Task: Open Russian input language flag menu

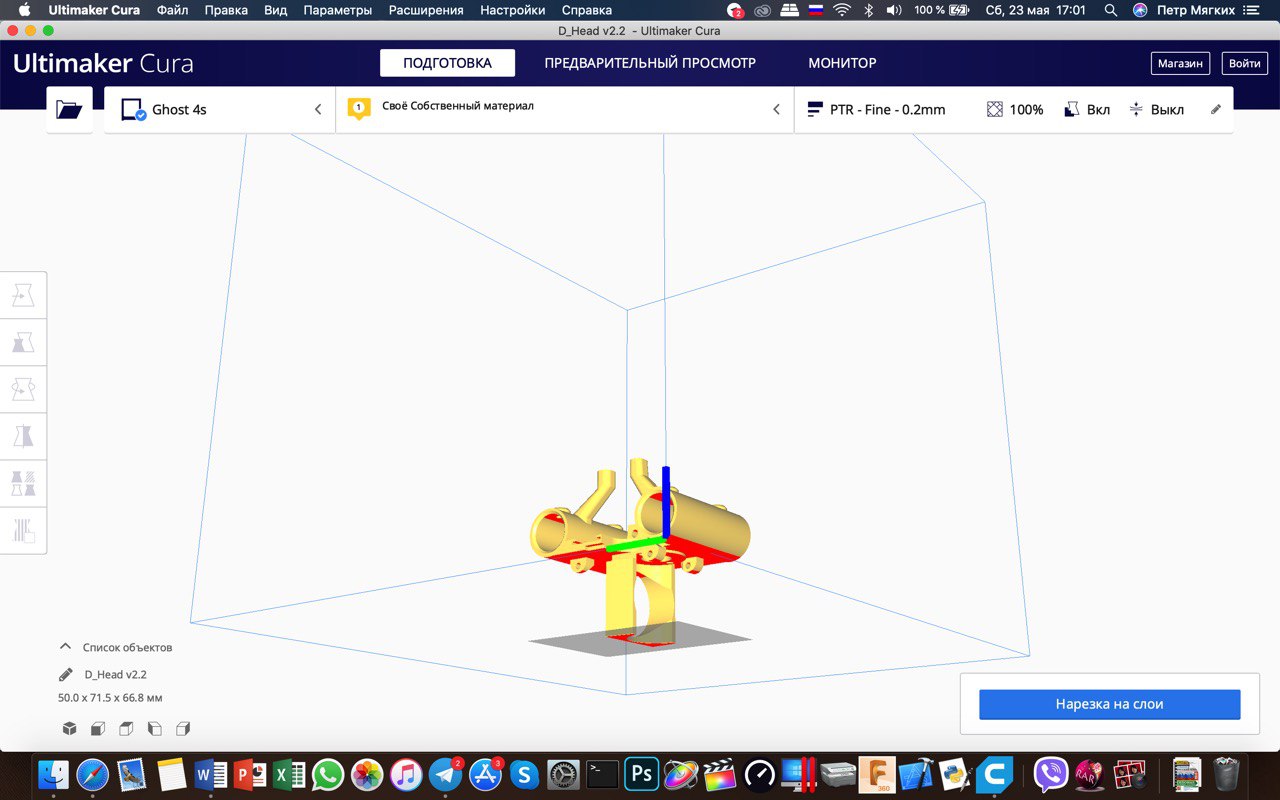Action: point(816,10)
